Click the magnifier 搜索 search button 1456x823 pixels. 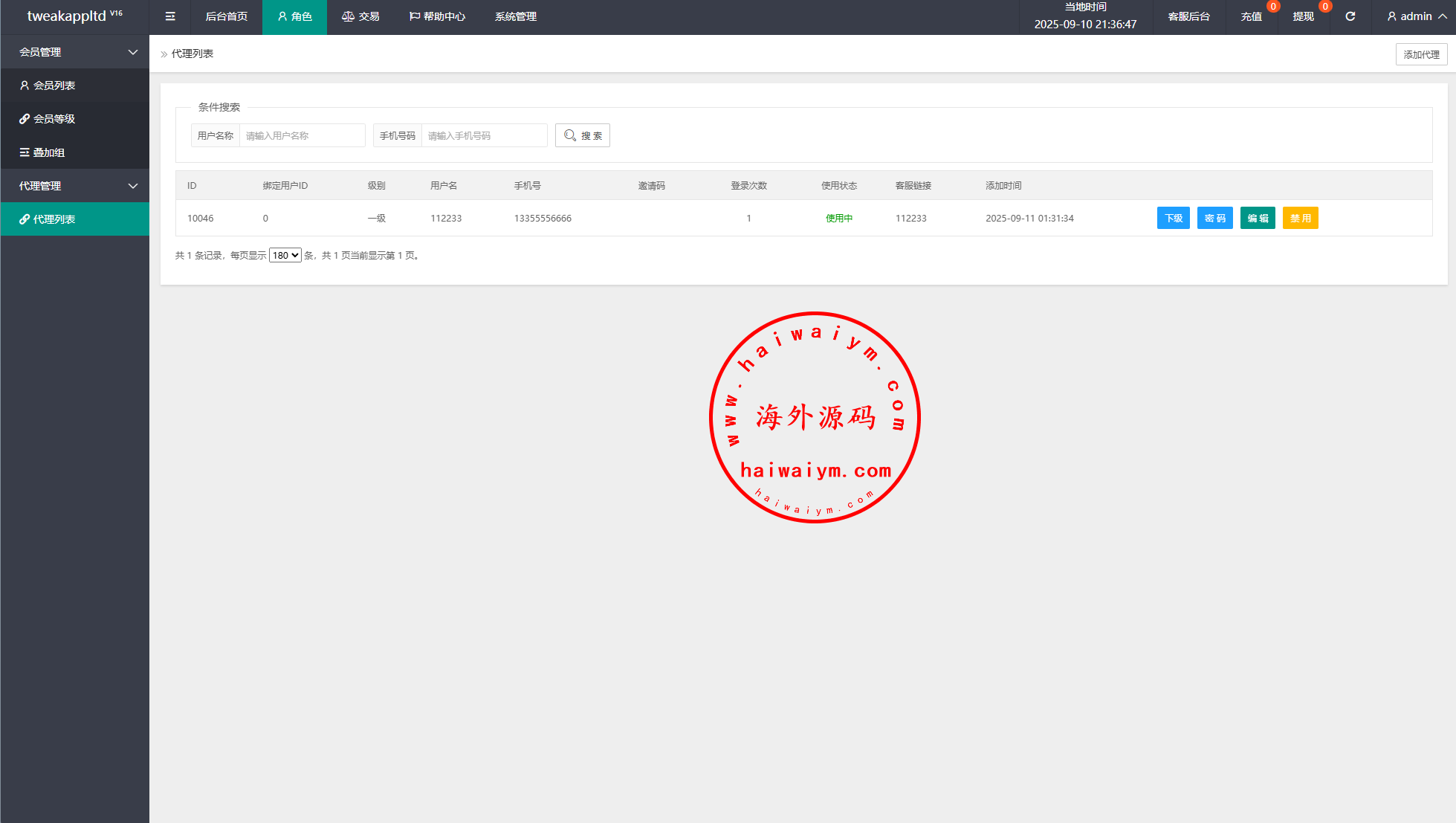[x=583, y=135]
